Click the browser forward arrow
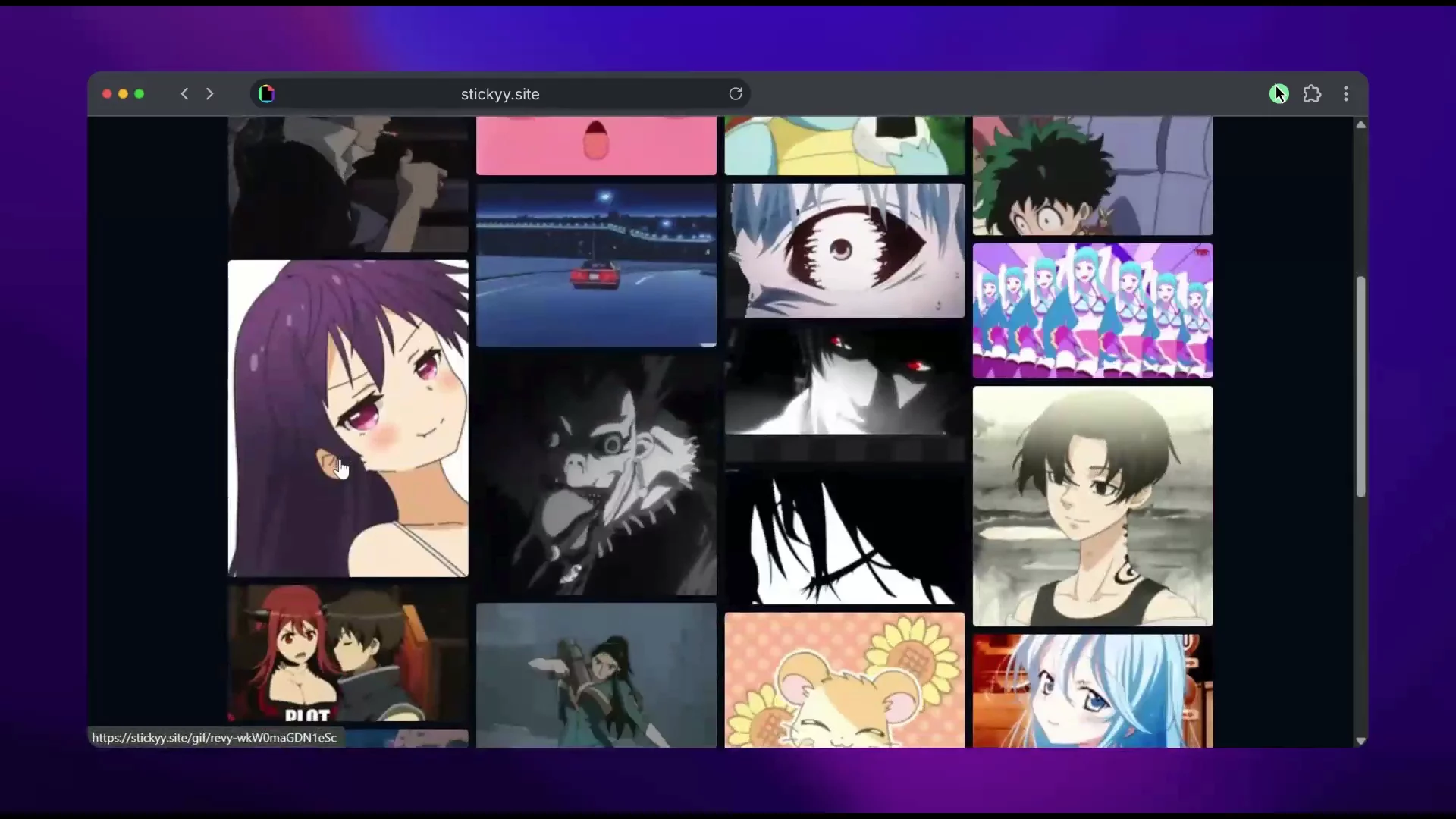The image size is (1456, 819). coord(210,94)
